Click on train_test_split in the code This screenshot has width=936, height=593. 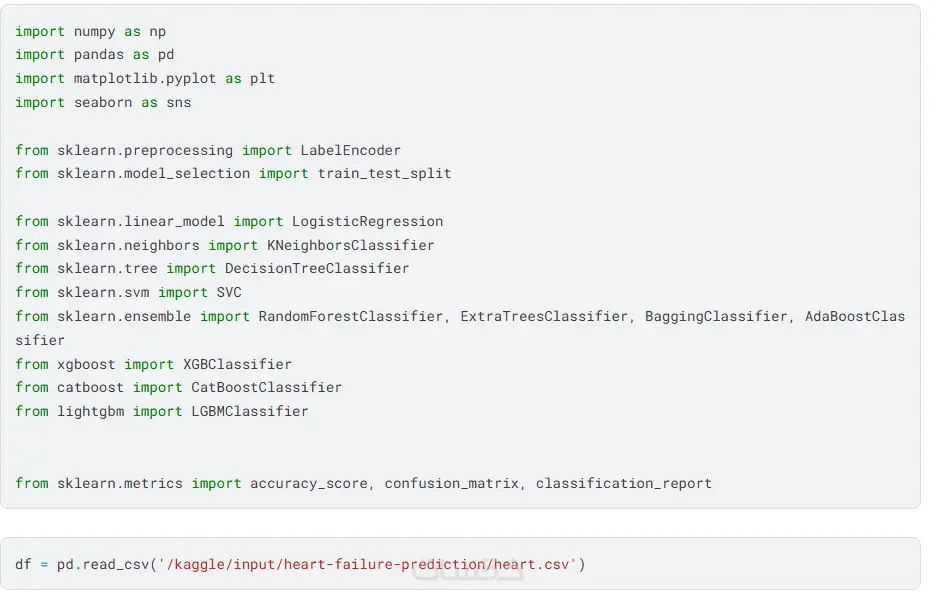point(384,174)
